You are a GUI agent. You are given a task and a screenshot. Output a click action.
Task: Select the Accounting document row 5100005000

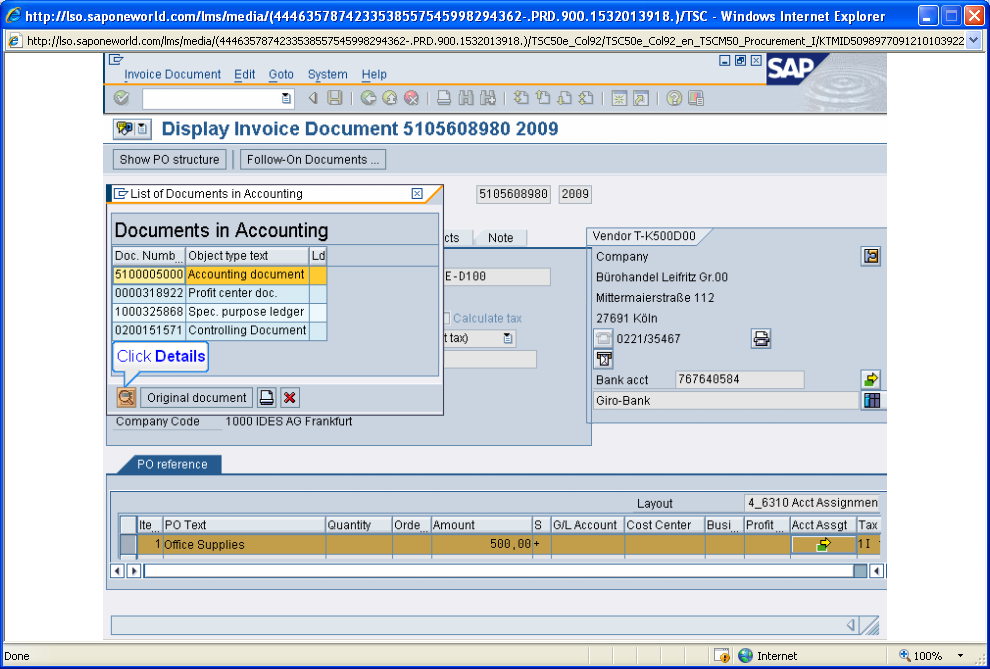(220, 275)
